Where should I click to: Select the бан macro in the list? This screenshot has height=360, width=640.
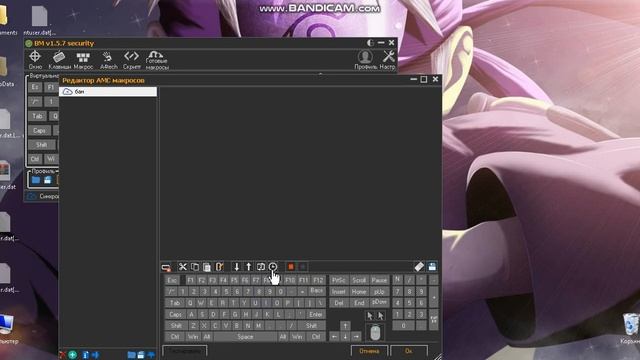[x=108, y=92]
